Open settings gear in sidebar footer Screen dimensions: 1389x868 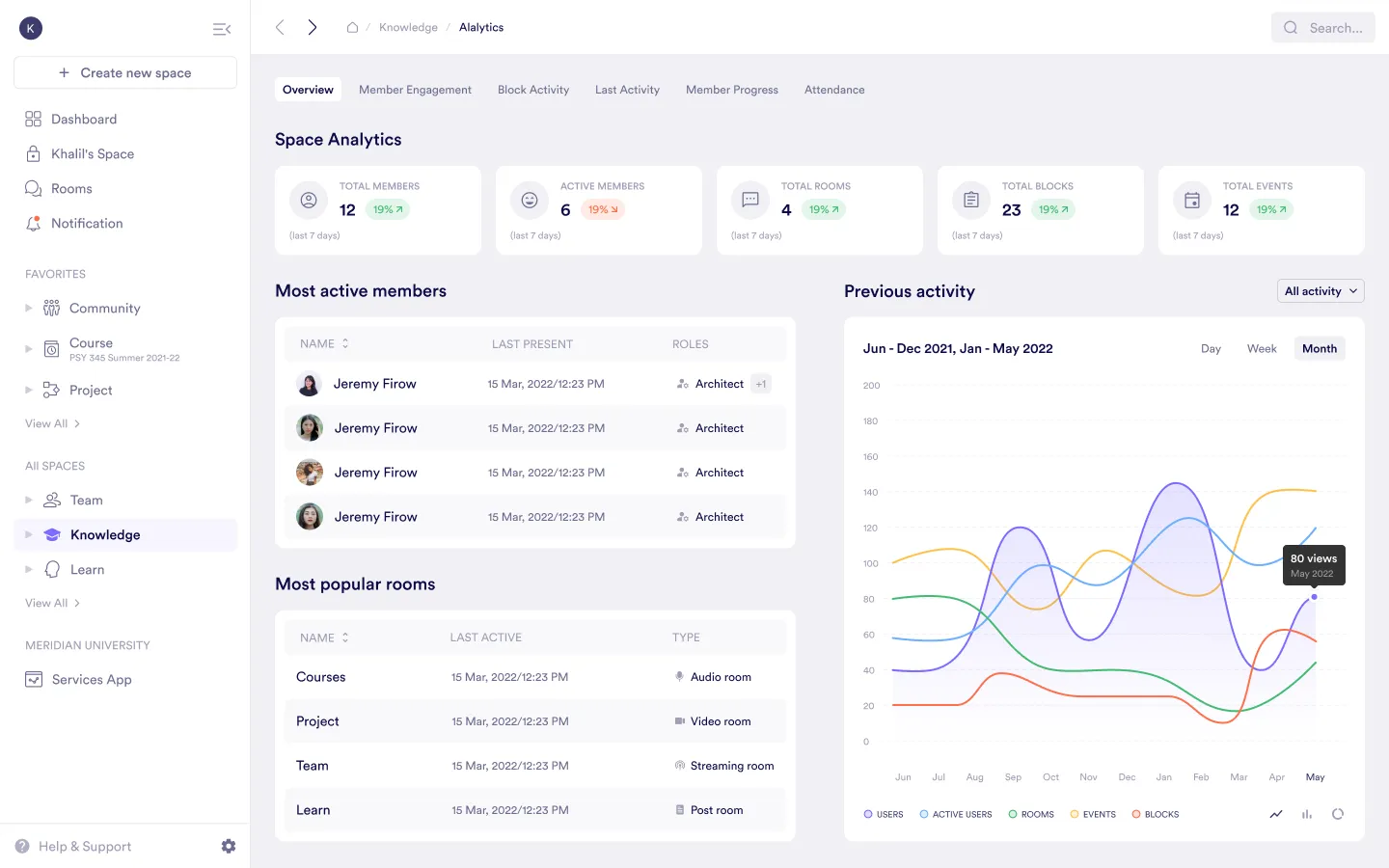click(x=229, y=846)
